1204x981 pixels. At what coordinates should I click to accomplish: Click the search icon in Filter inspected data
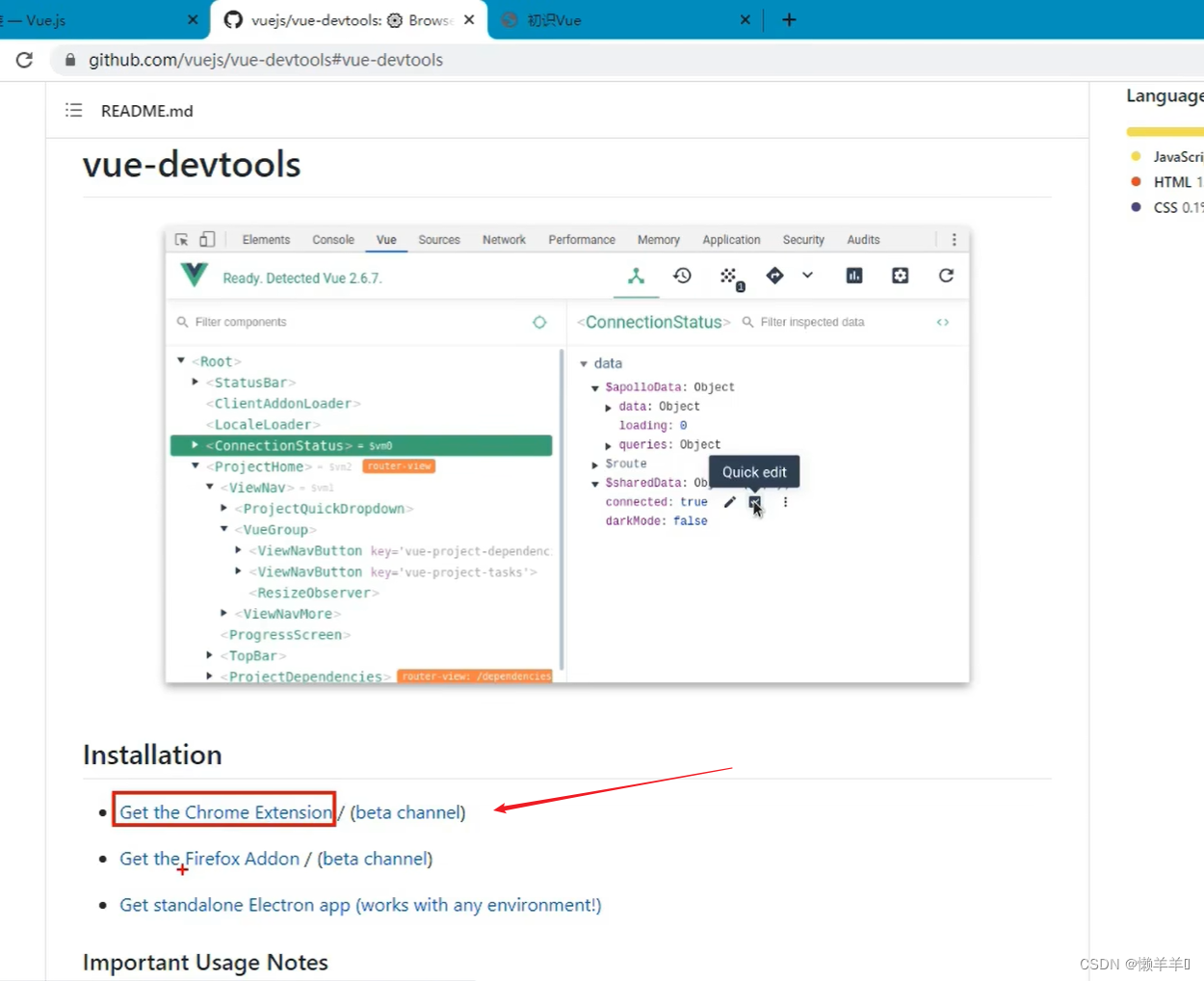[x=747, y=322]
